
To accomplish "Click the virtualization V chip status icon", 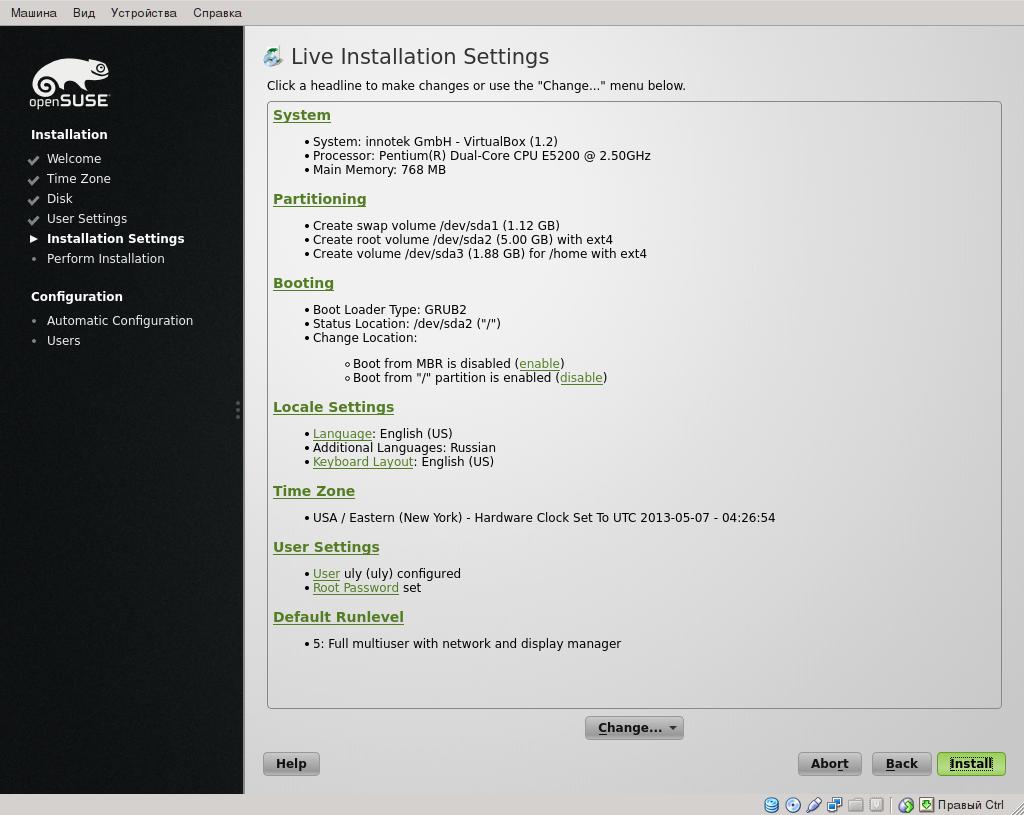I will pyautogui.click(x=876, y=805).
